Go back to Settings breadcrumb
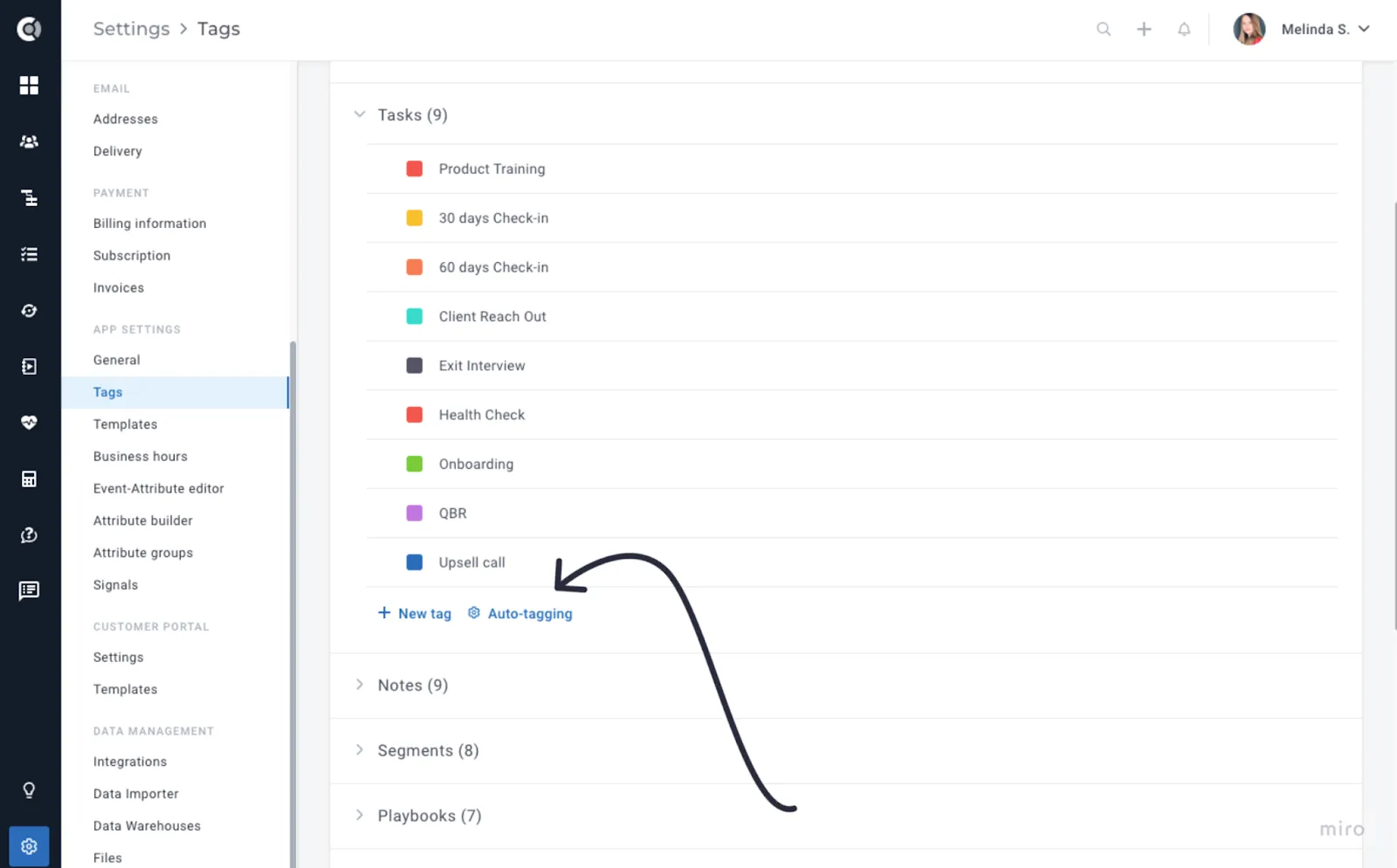The image size is (1397, 868). pyautogui.click(x=132, y=29)
